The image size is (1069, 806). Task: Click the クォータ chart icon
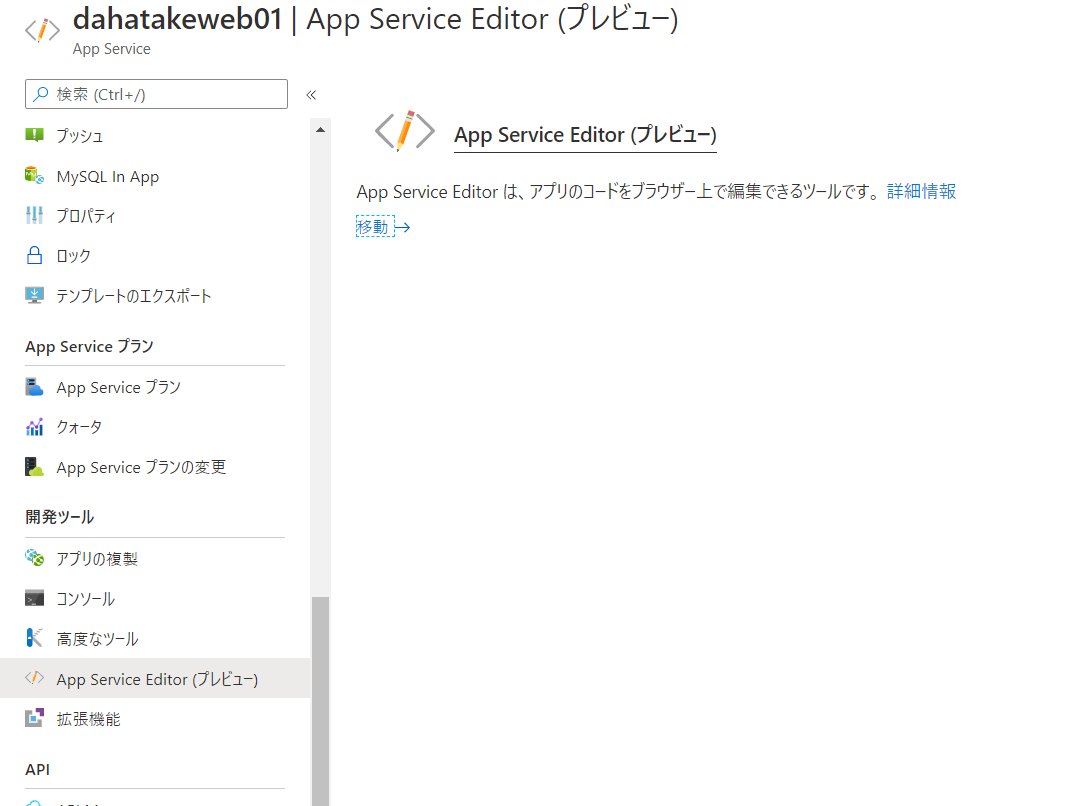point(34,427)
